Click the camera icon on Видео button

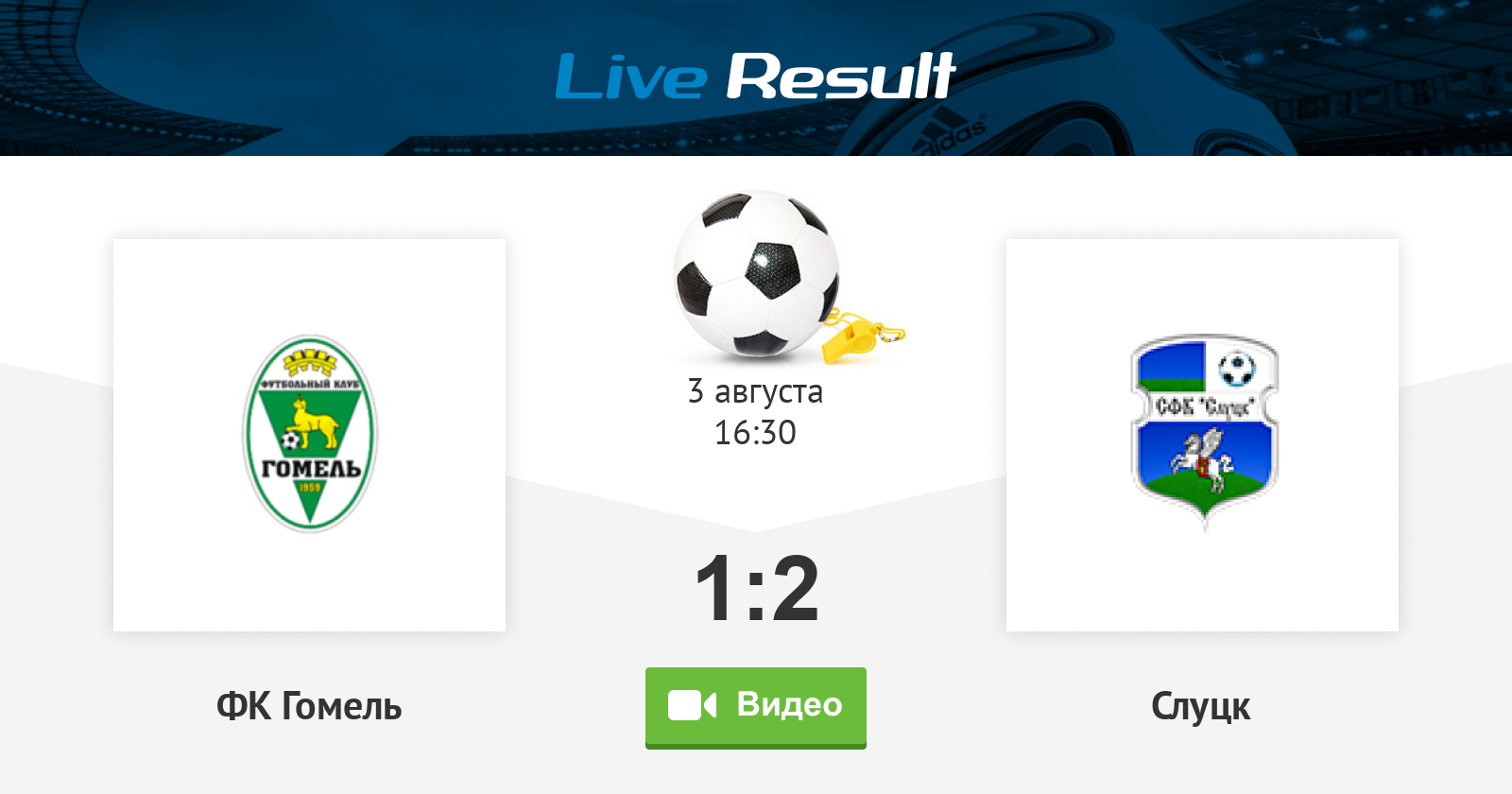[692, 705]
